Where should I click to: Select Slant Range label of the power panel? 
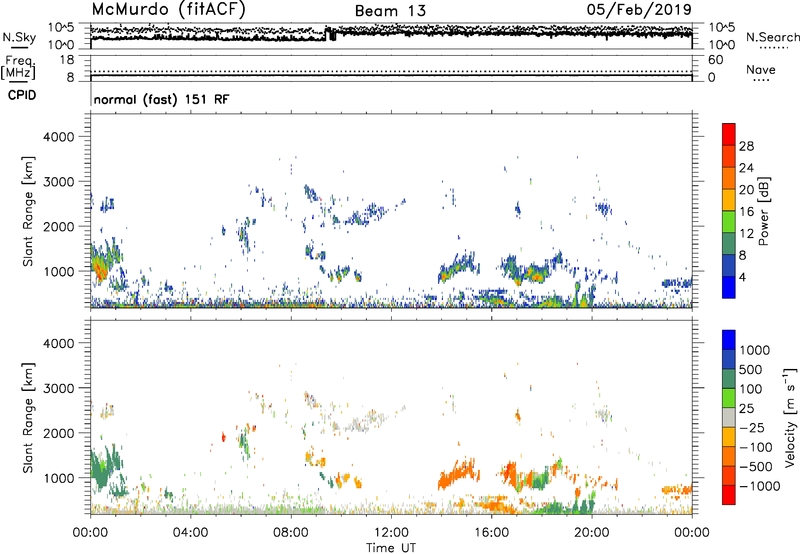coord(28,211)
